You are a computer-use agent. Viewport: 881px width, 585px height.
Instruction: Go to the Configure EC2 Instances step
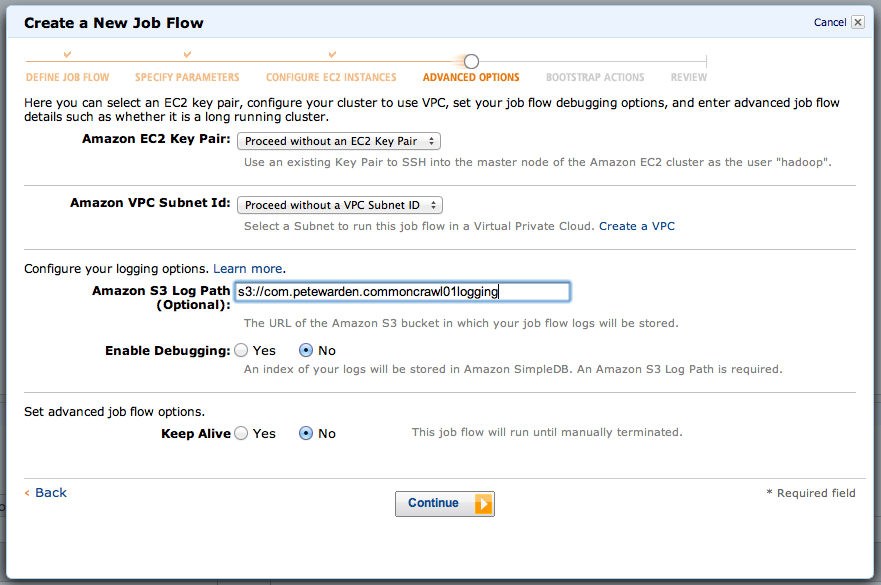coord(330,77)
